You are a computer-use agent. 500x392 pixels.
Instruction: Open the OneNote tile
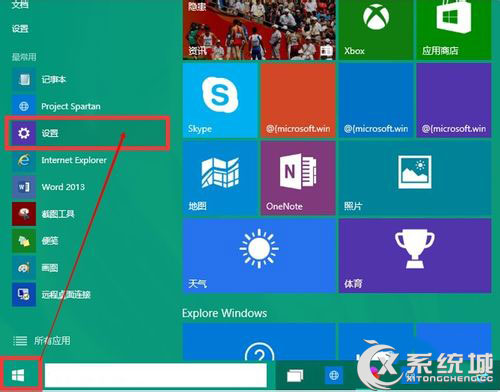[x=298, y=178]
